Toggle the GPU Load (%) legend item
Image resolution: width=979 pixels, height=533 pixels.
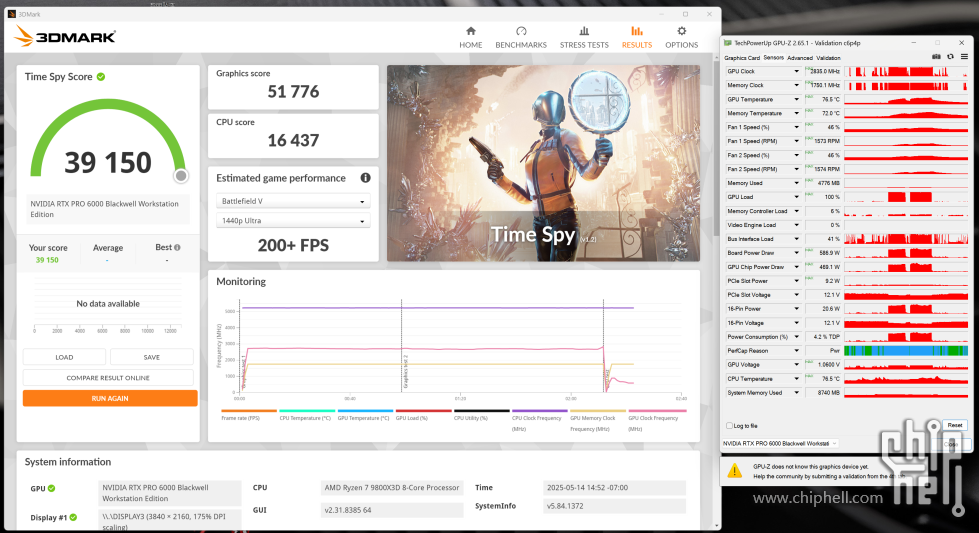pos(423,414)
